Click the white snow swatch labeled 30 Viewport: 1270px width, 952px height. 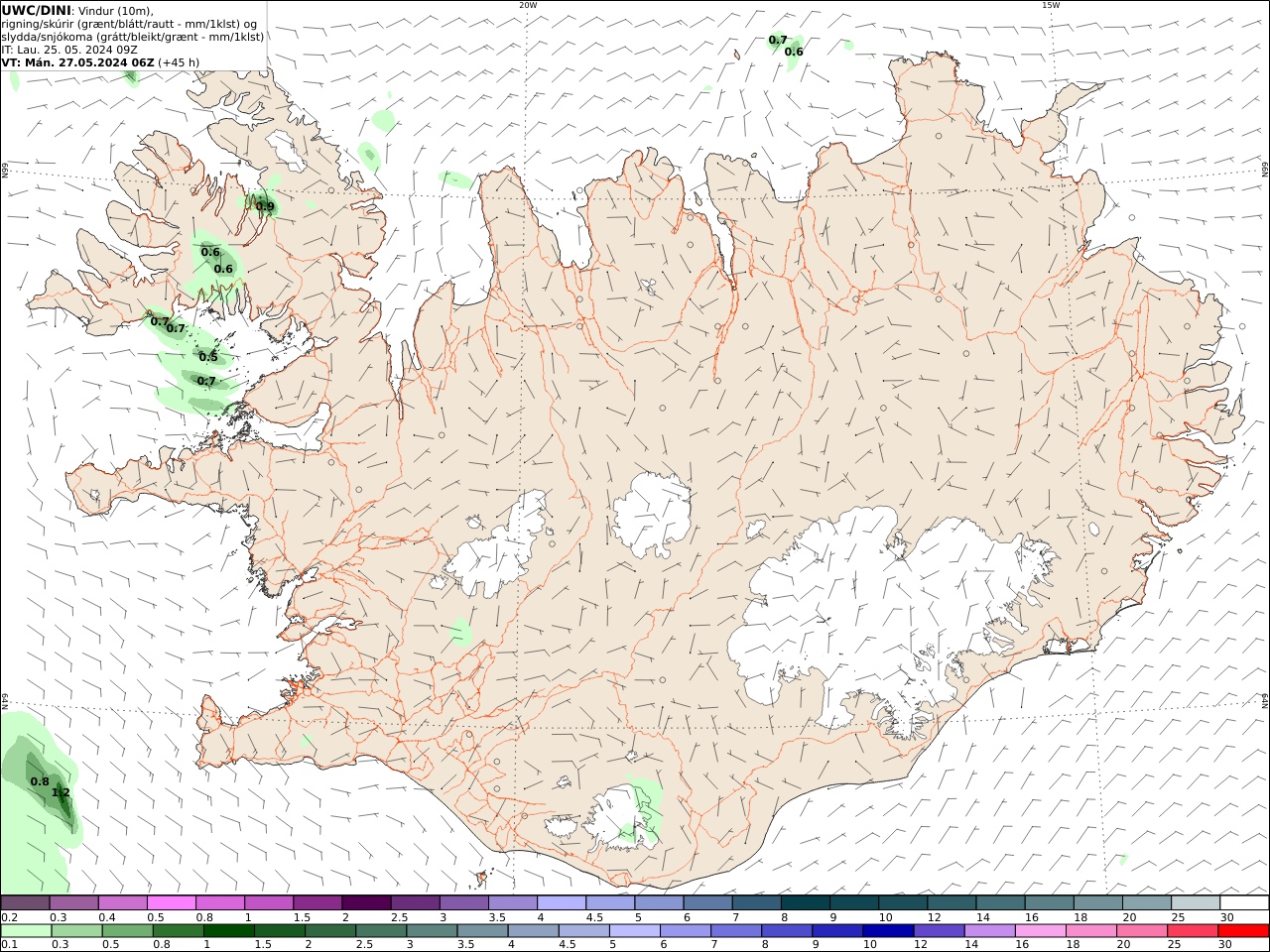click(1243, 902)
